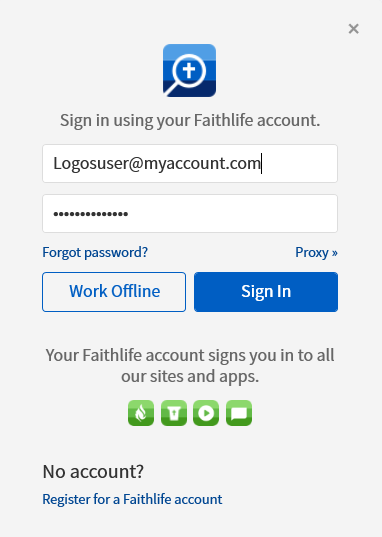Click the » chevron beside Proxy
Image resolution: width=382 pixels, height=537 pixels.
click(335, 253)
